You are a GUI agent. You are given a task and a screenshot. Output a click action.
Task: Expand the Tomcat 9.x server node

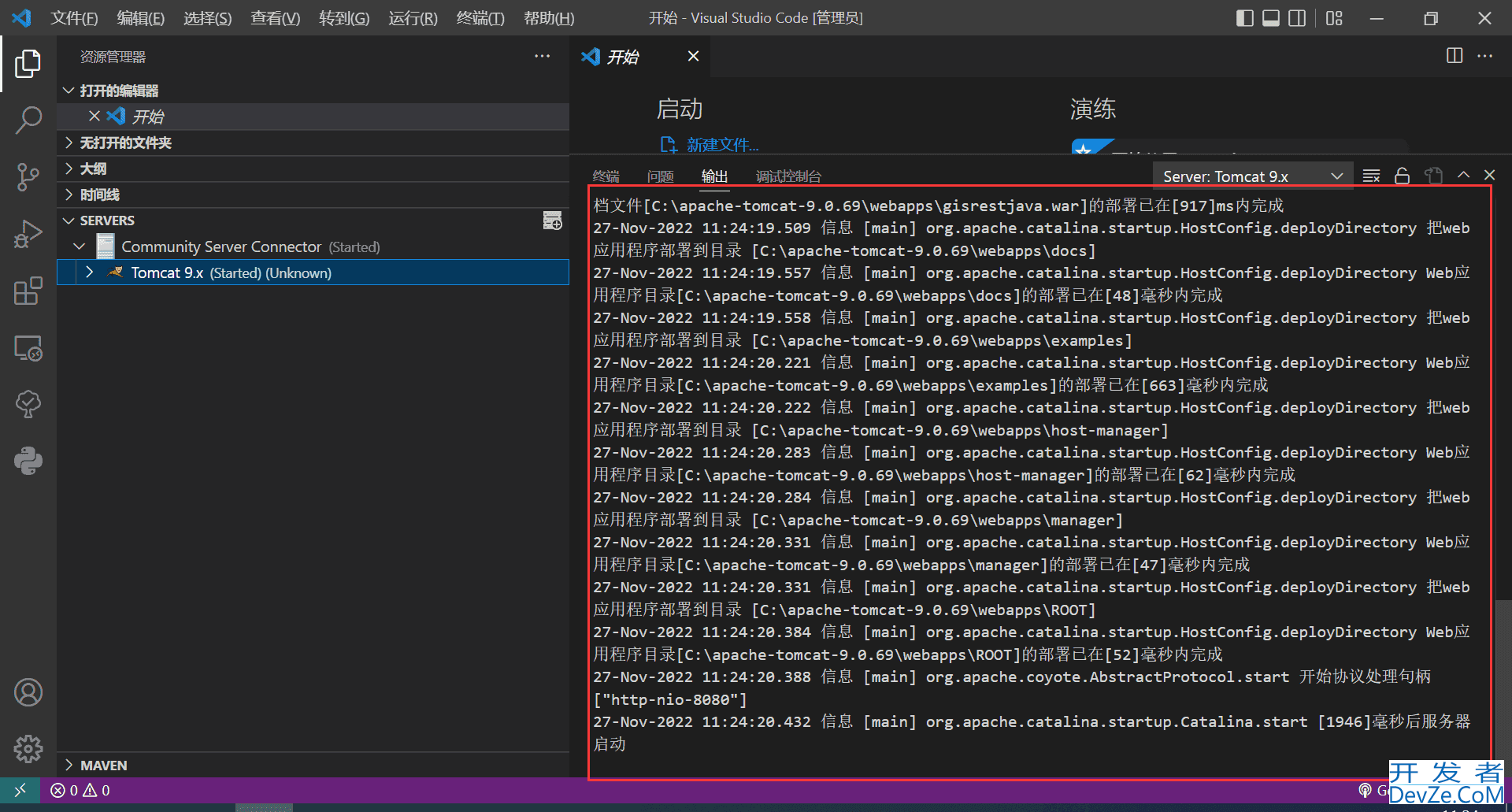89,273
